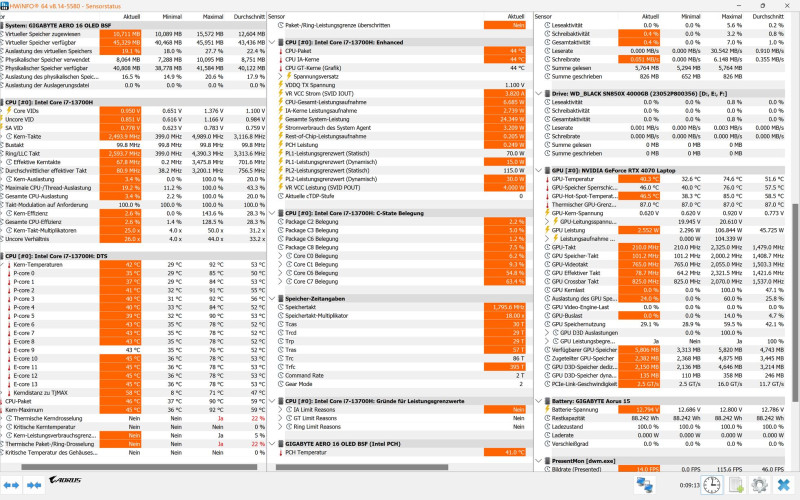Screen dimensions: 800x500
Task: Click the thermometer icon beside E-core 13
Action: 9,384
